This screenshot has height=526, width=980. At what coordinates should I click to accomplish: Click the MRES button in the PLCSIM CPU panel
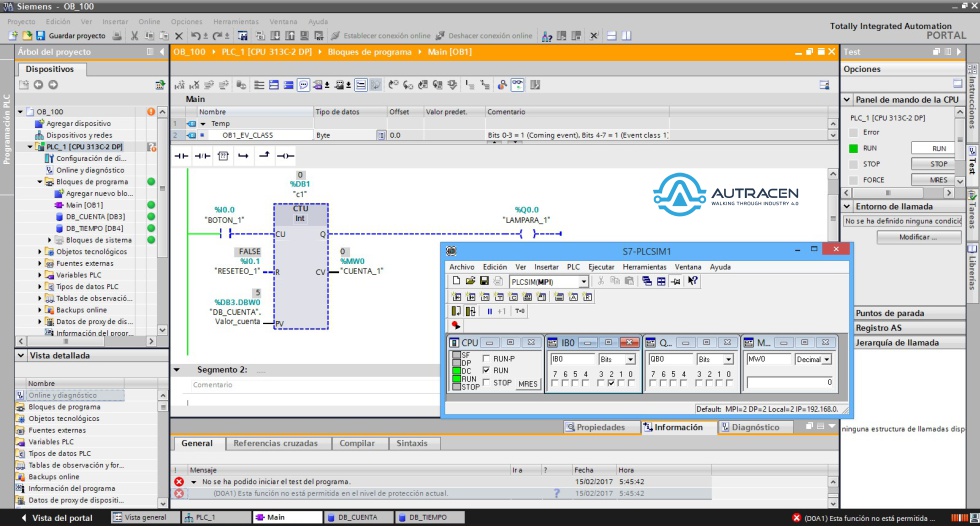pos(528,384)
